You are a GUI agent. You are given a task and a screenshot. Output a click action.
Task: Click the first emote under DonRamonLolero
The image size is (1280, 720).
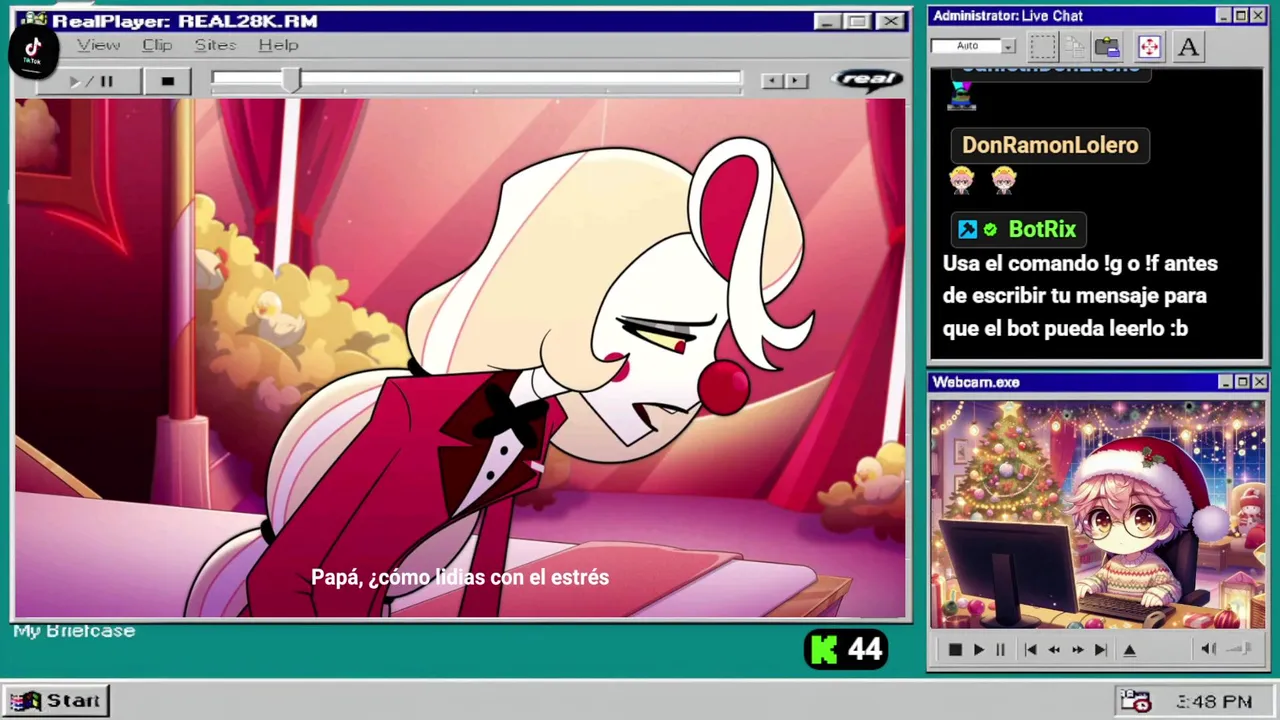pos(962,180)
